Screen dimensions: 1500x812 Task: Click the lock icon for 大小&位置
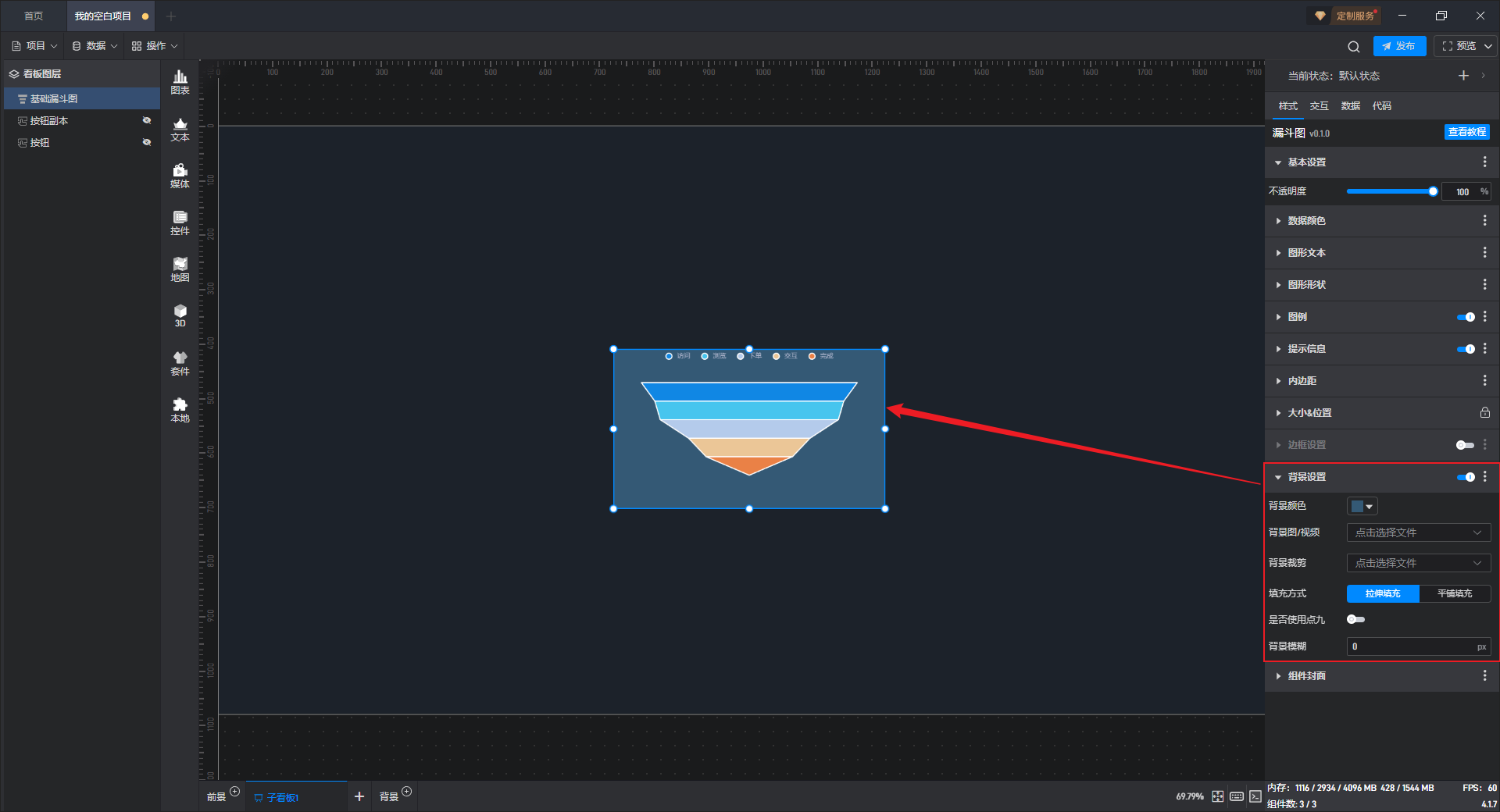[1485, 412]
